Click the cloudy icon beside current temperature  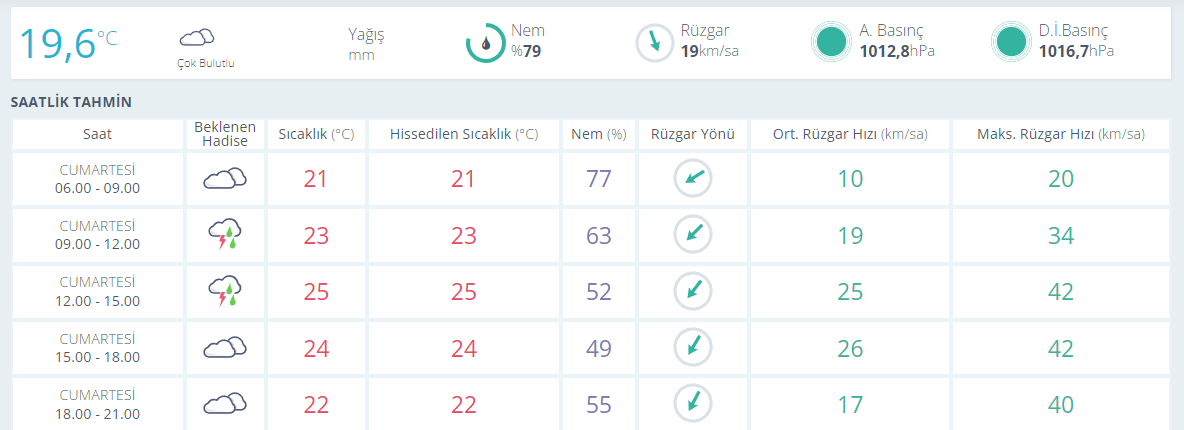coord(196,38)
